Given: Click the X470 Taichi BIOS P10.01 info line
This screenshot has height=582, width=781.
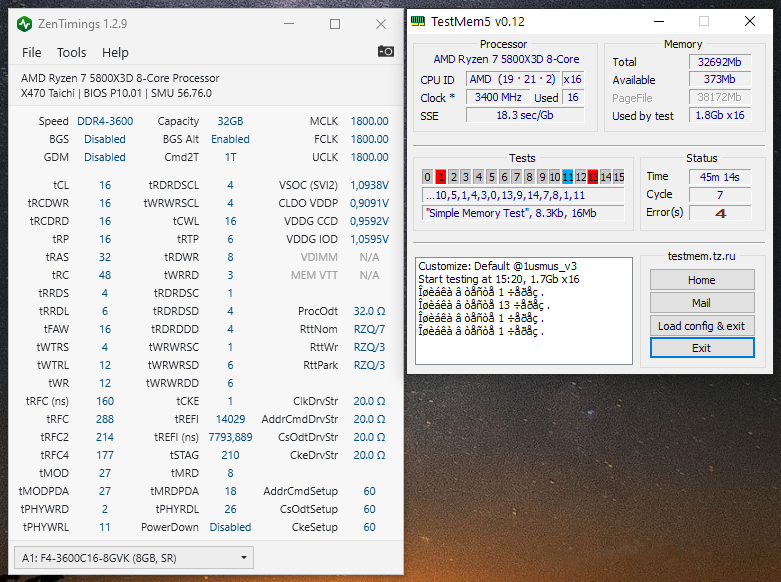Looking at the screenshot, I should 116,93.
